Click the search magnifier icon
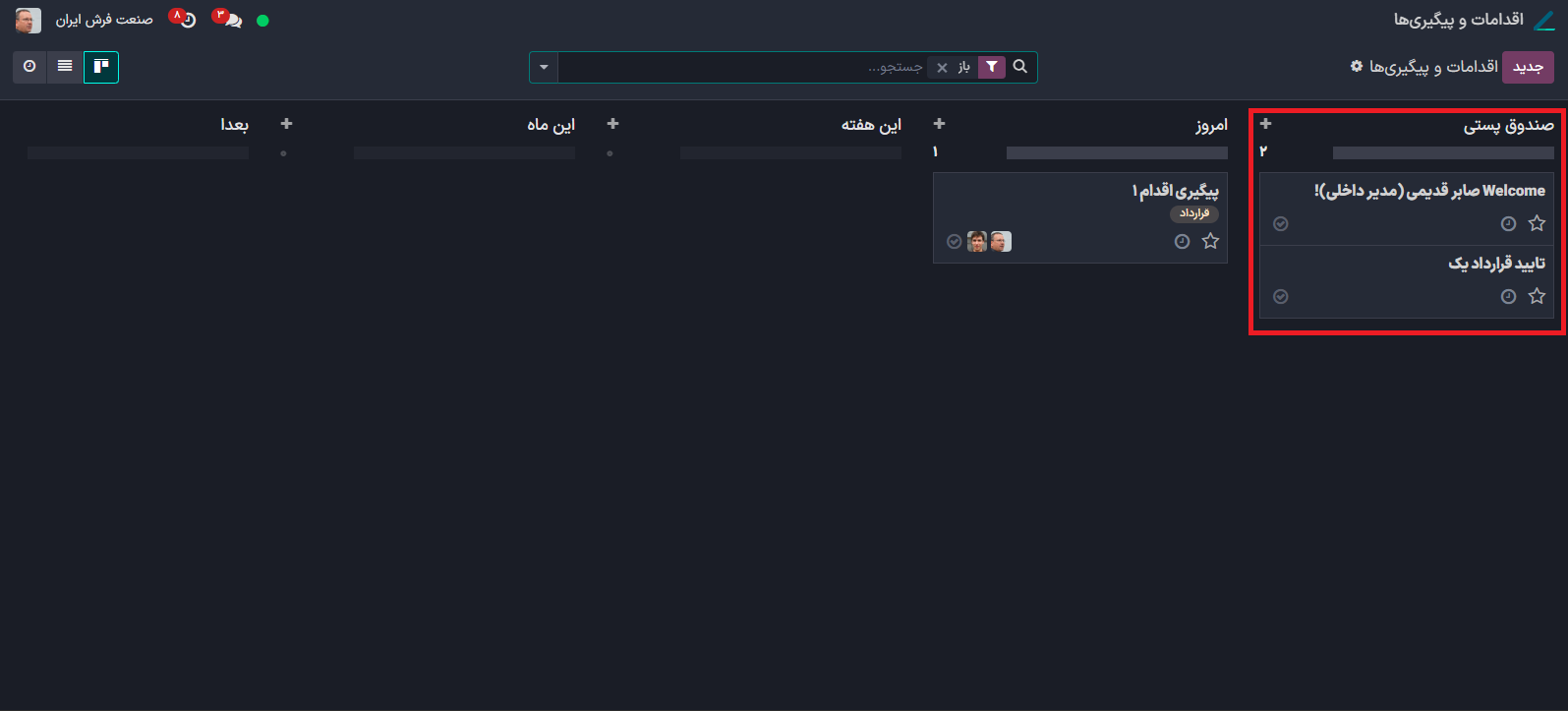 point(1020,67)
